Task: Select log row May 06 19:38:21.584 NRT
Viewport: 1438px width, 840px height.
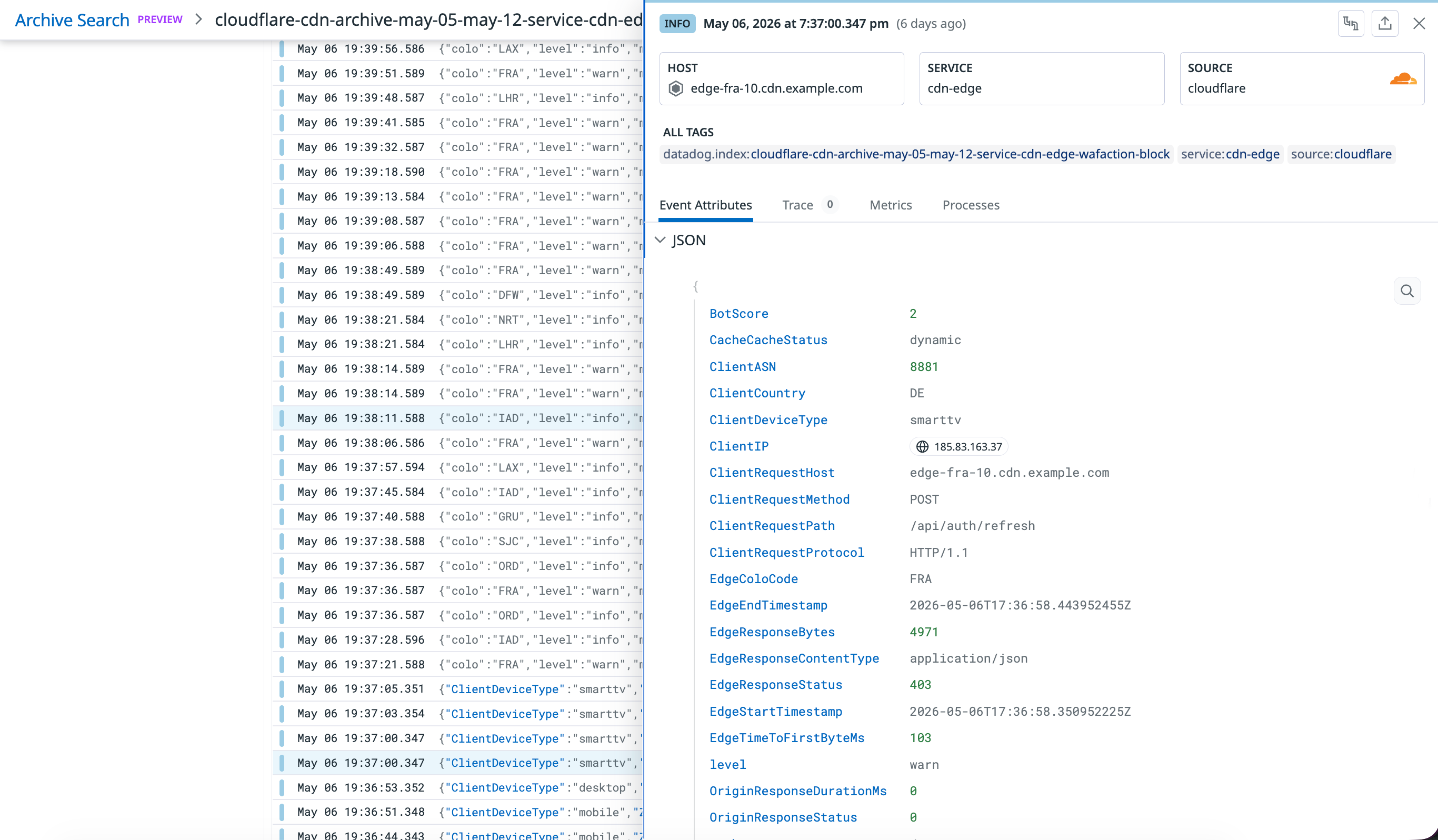Action: point(458,319)
